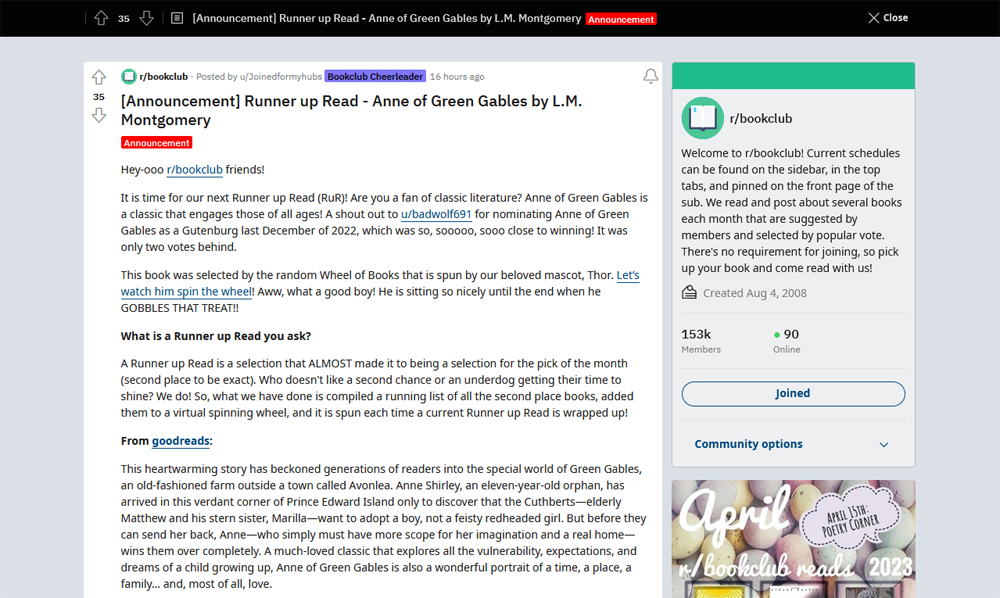This screenshot has width=1000, height=598.
Task: Open the goodreads link
Action: pos(180,441)
